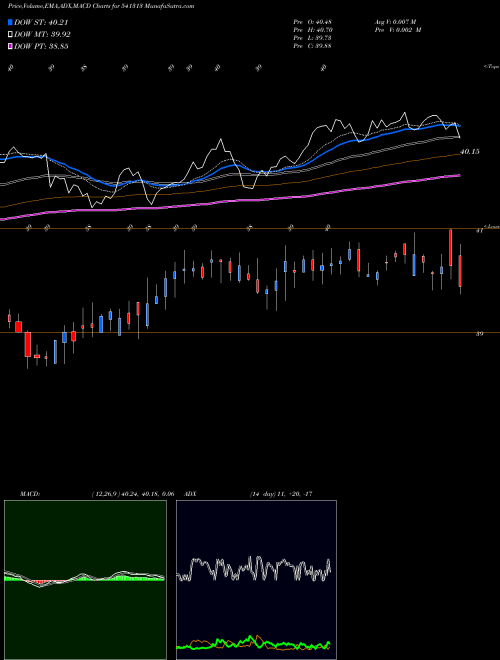Click the magenta DOW PT legend swatch
500x660 pixels.
10,46
